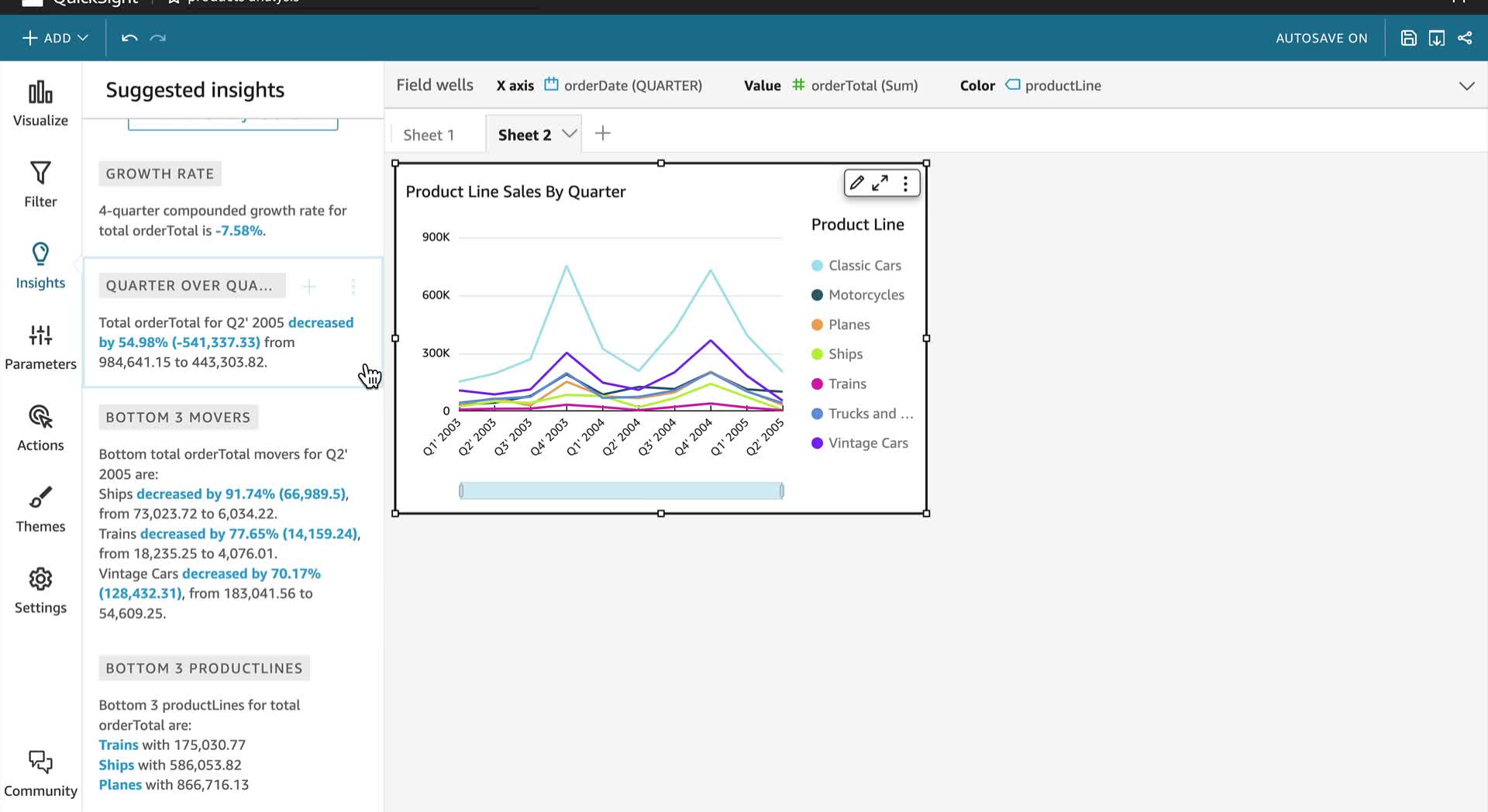Click the share icon in toolbar
Screen dimensions: 1488x812
1465,38
